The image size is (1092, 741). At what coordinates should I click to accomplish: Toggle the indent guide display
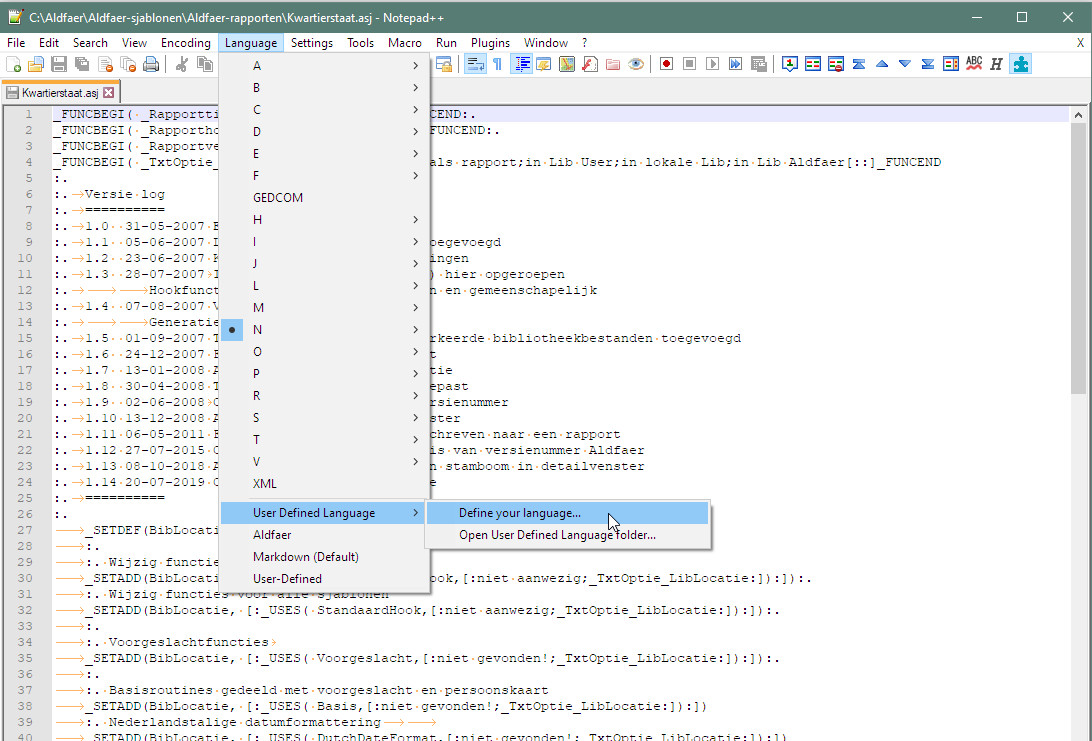point(522,63)
